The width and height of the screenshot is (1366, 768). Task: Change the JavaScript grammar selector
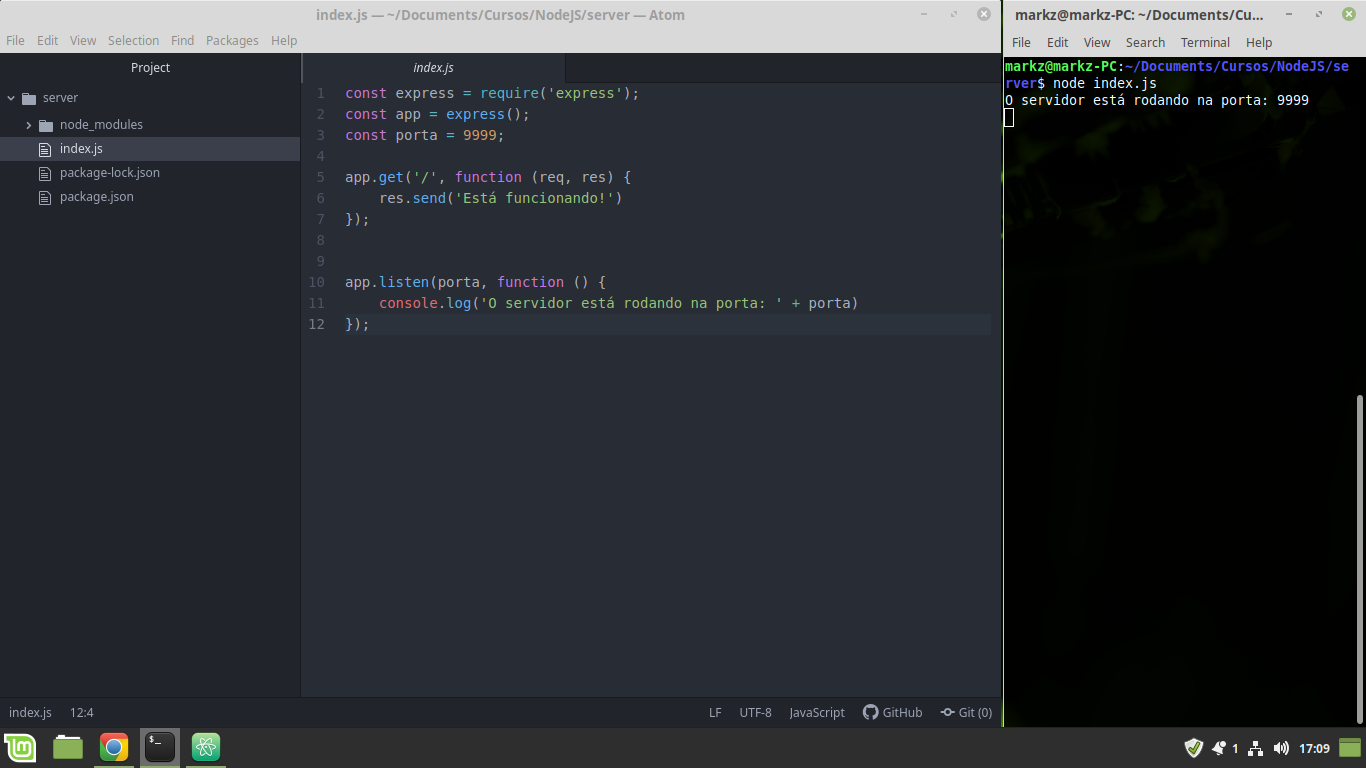click(x=816, y=713)
